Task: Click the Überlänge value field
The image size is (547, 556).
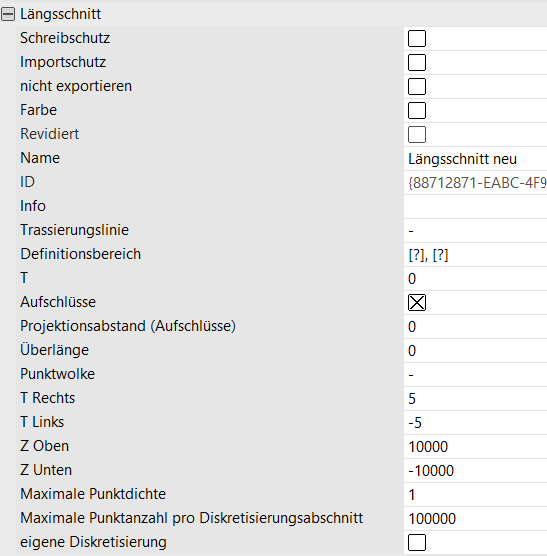Action: pos(475,351)
